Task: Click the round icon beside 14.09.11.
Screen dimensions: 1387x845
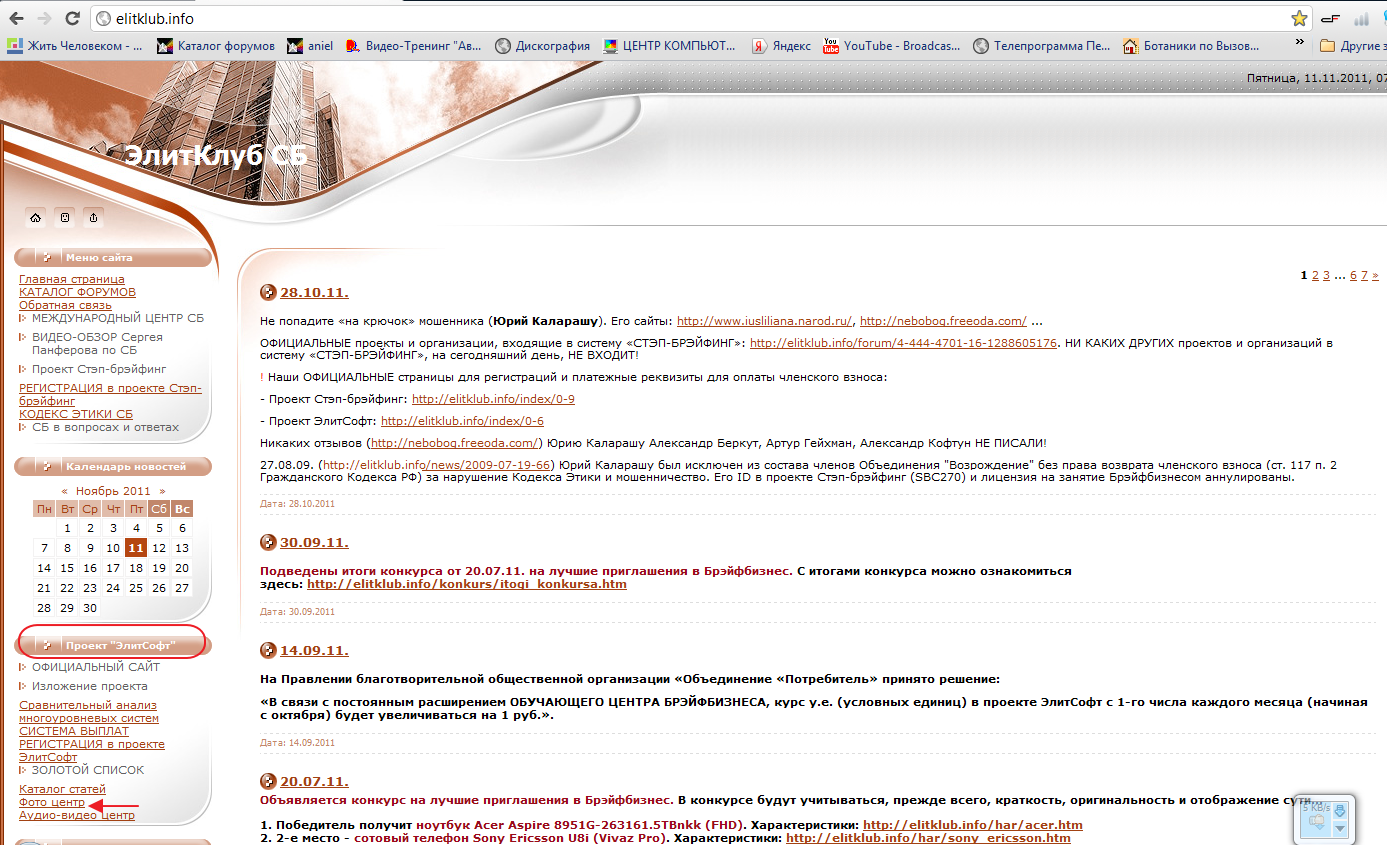Action: [267, 650]
